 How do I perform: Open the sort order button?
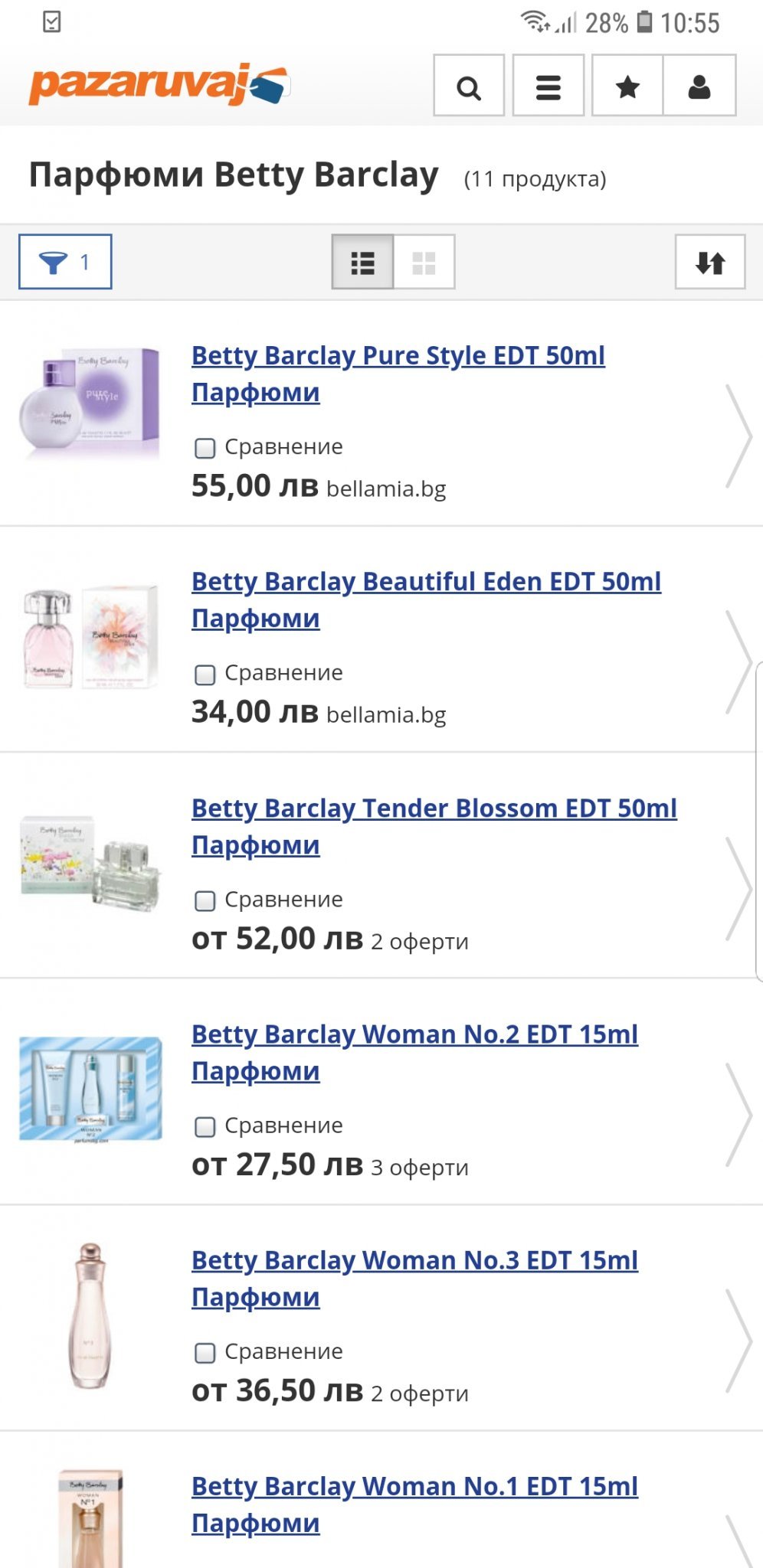[709, 262]
